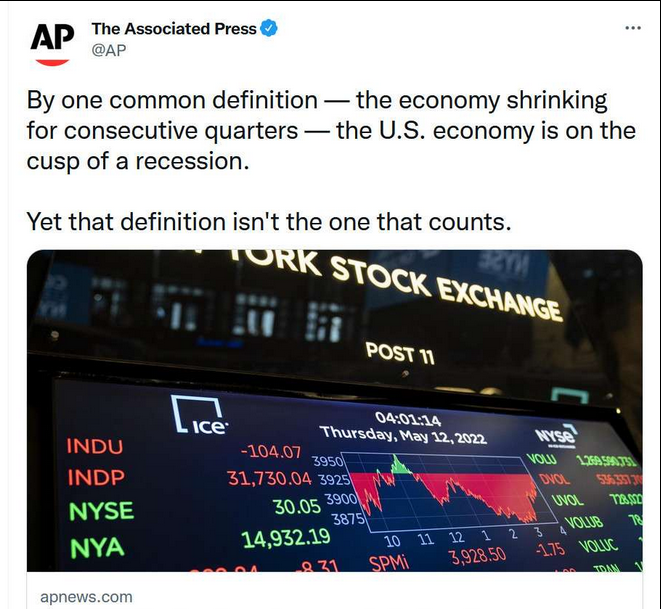Click the blue verified badge
Viewport: 661px width, 609px height.
[x=268, y=29]
